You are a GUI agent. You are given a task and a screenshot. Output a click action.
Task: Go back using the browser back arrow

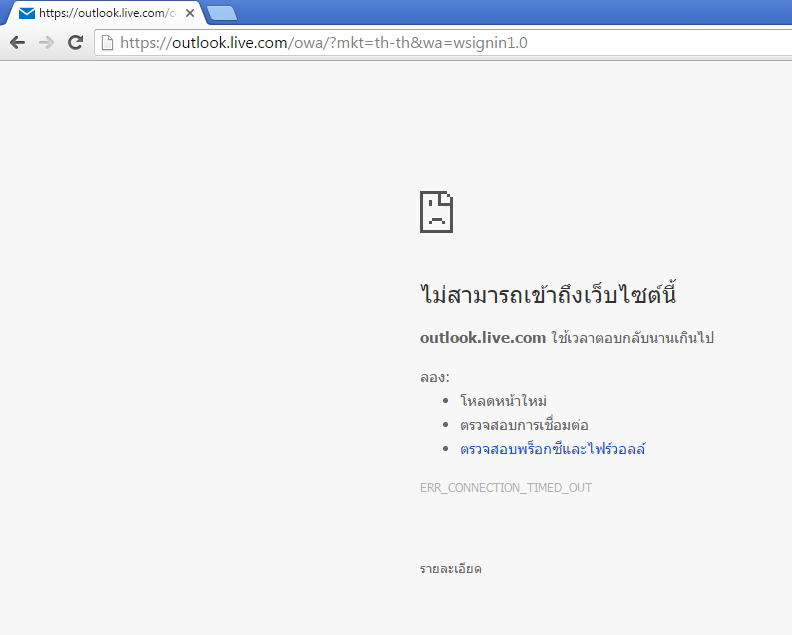coord(17,42)
